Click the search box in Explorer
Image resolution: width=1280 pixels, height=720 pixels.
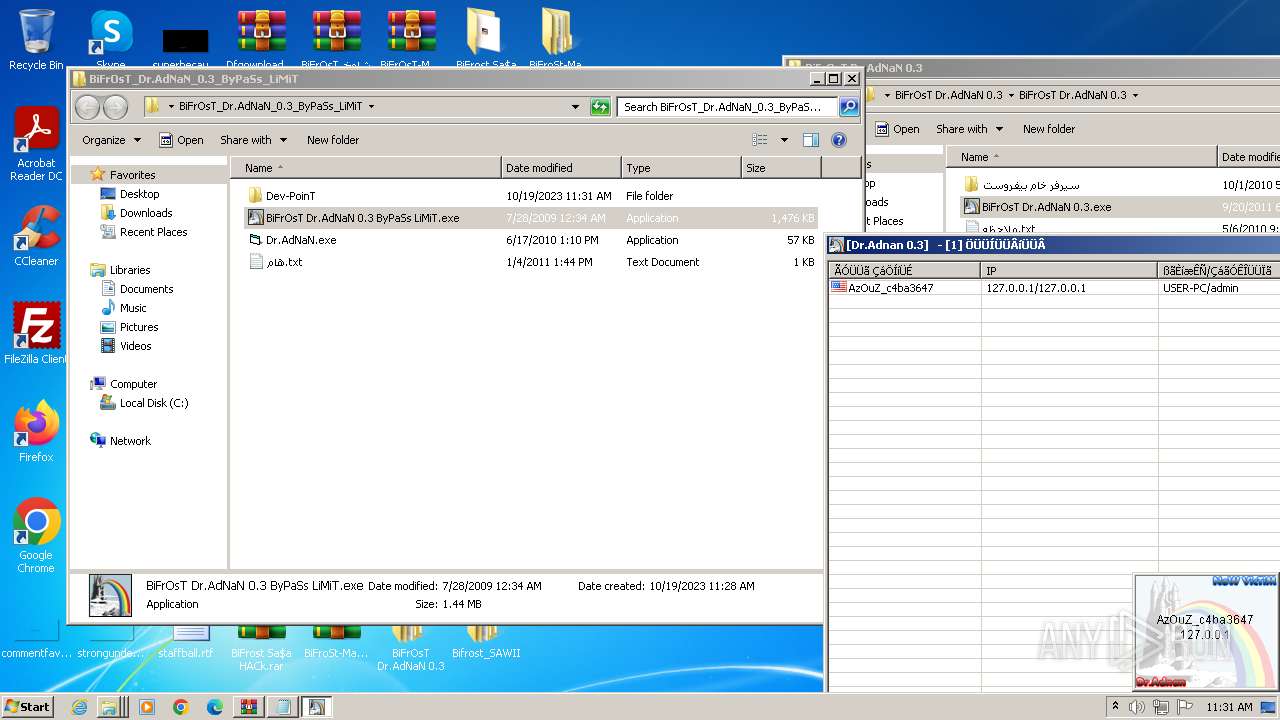[727, 106]
